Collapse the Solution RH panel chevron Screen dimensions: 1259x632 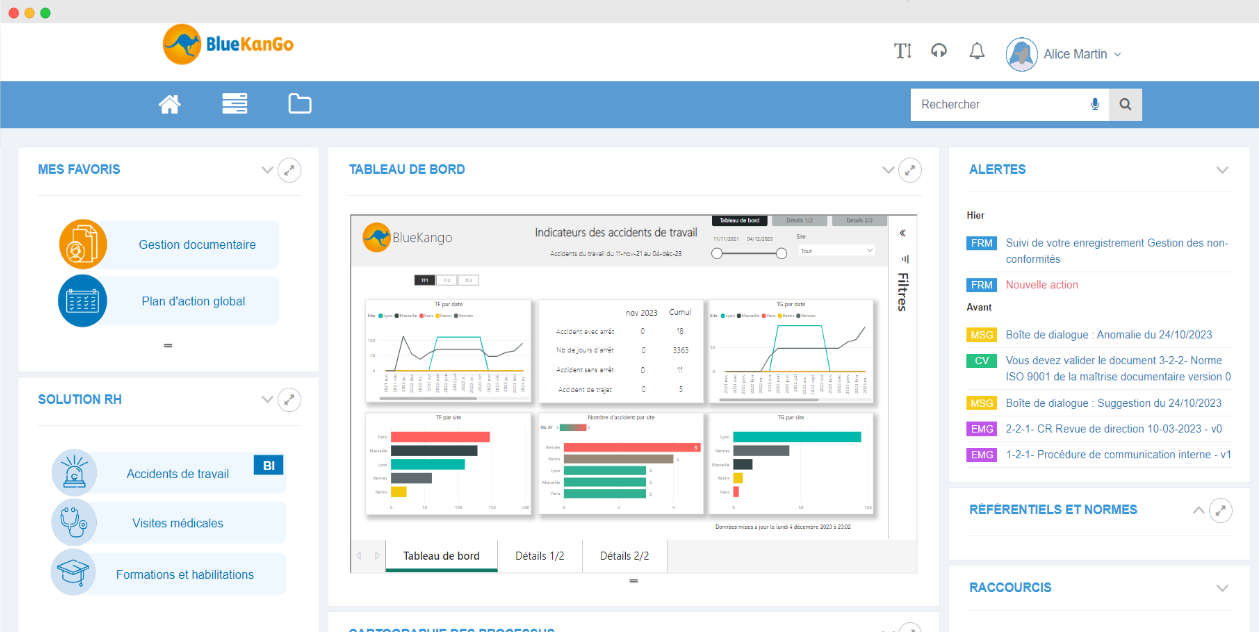267,400
